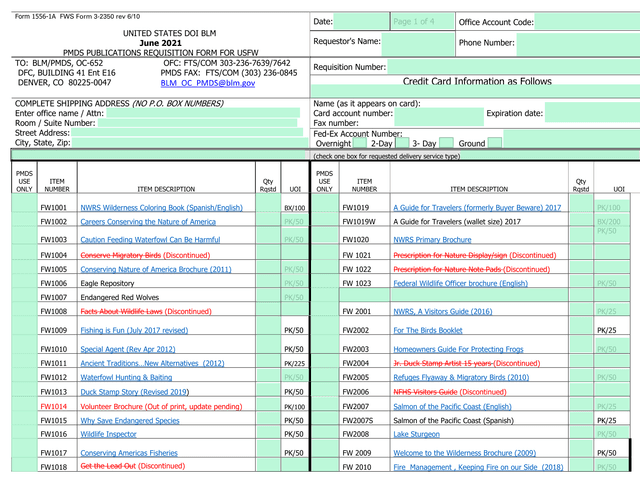Viewport: 640px width, 495px height.
Task: Check the 2-Day delivery box
Action: point(402,143)
